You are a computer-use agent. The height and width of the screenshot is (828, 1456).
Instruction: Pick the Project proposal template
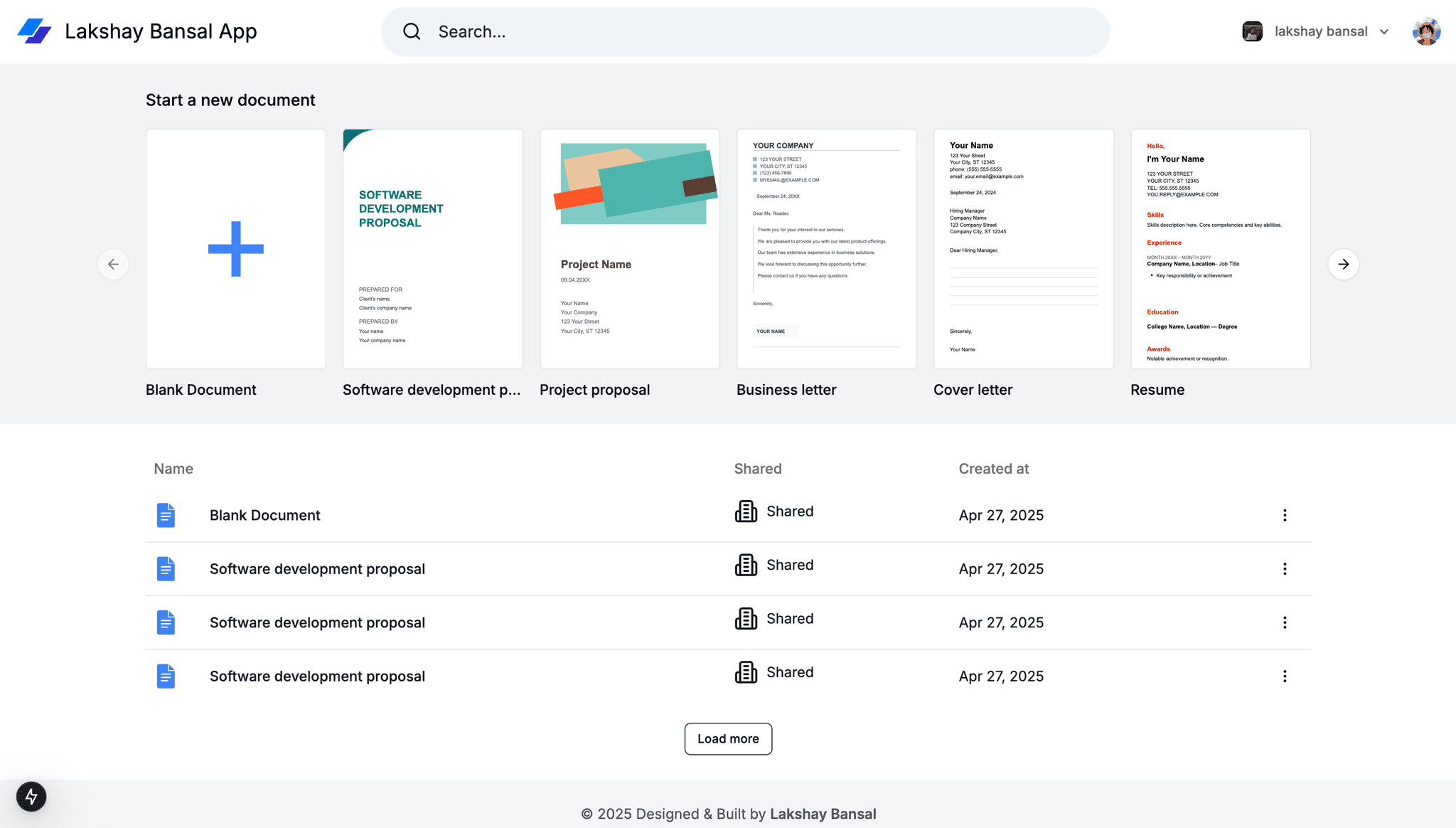pyautogui.click(x=629, y=249)
